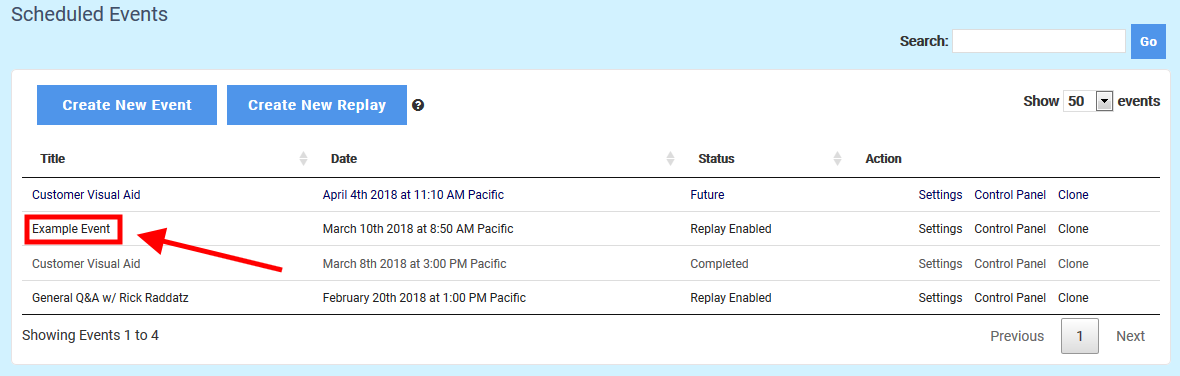
Task: Clone the Completed Customer Visual Aid event
Action: tap(1073, 264)
